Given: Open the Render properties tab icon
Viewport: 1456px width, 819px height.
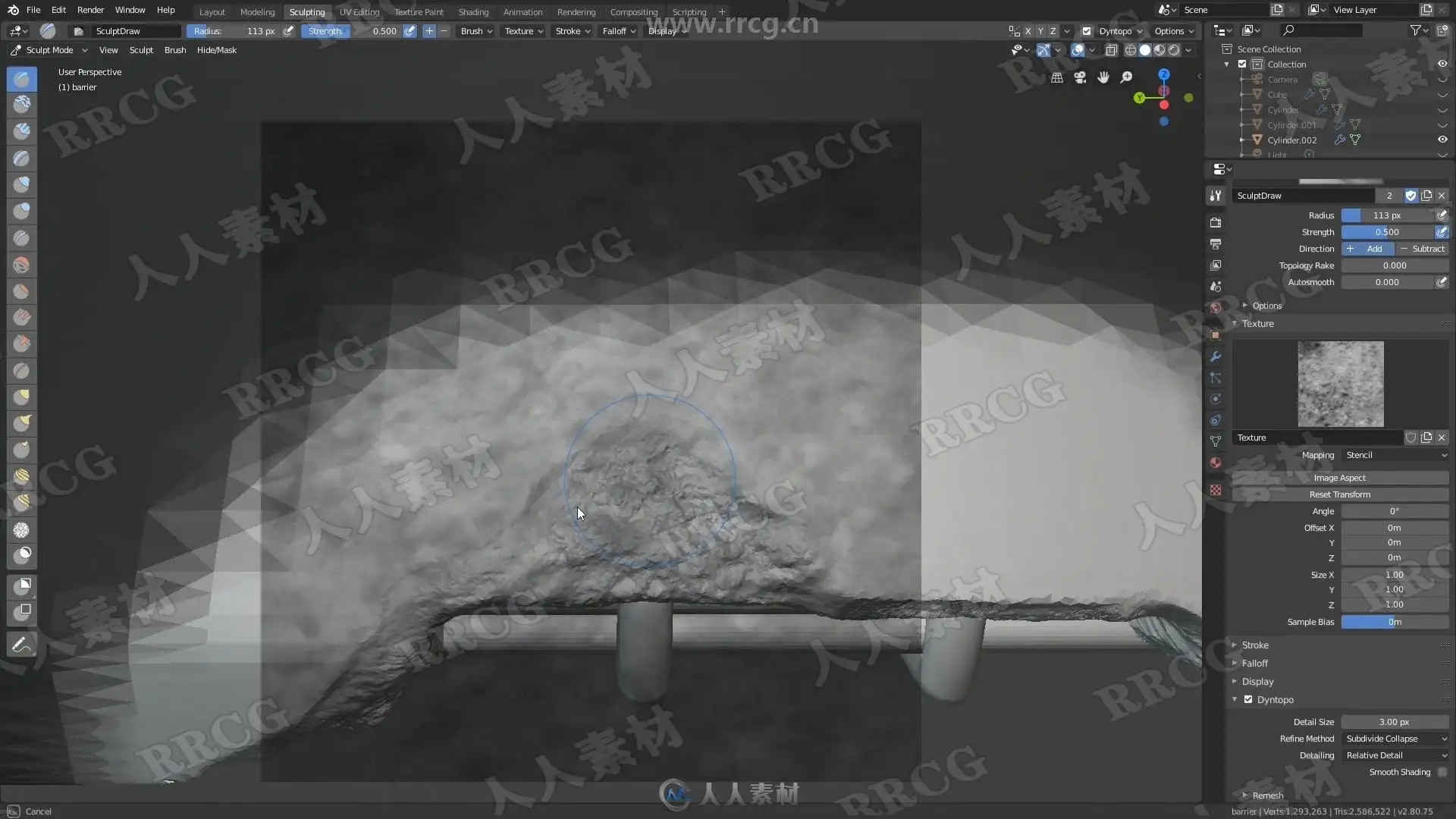Looking at the screenshot, I should 1216,222.
